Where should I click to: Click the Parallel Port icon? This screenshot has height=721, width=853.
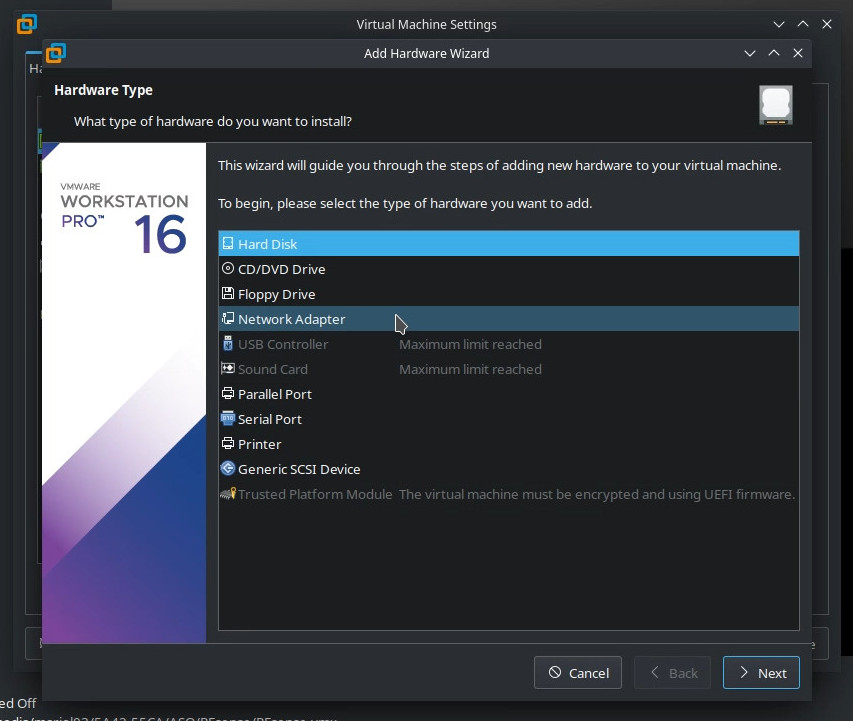pos(228,394)
